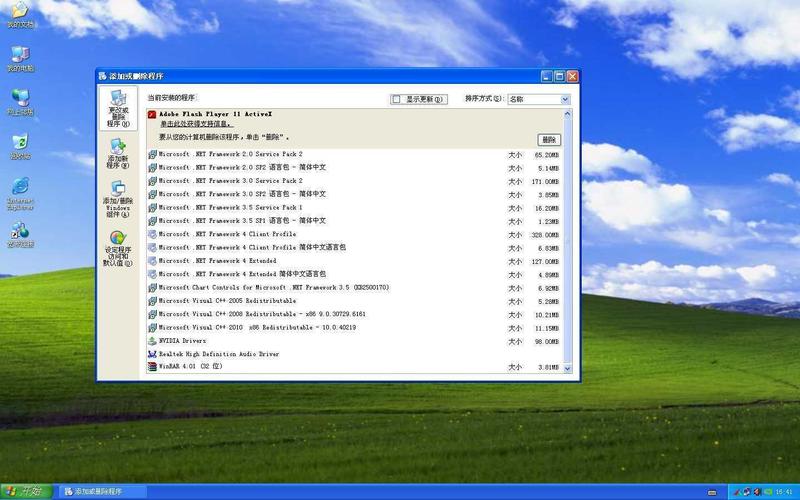Select the 更改或删除程序 sidebar icon
This screenshot has width=800, height=500.
(118, 108)
